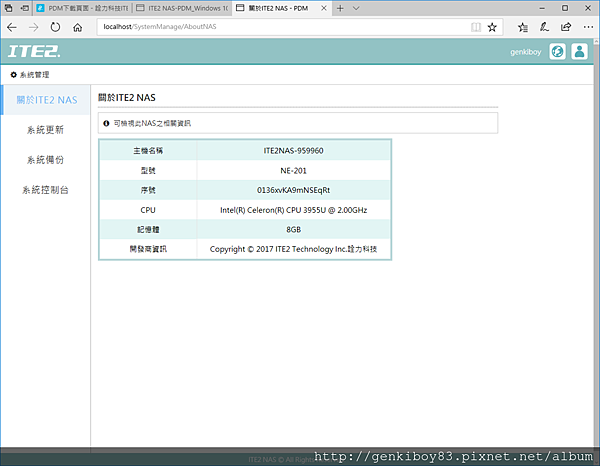Viewport: 600px width, 466px height.
Task: Open 系統更新 in the sidebar
Action: pyautogui.click(x=45, y=130)
